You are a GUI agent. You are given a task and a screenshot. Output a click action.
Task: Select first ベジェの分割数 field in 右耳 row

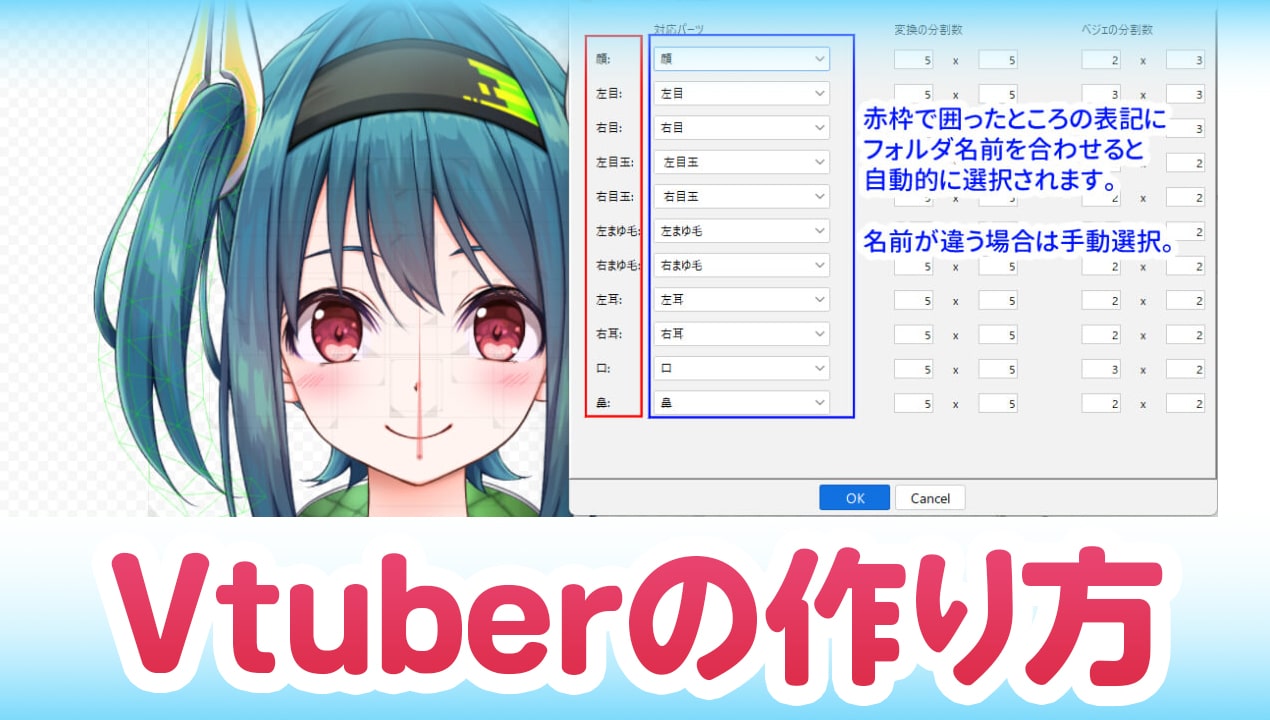[1101, 334]
